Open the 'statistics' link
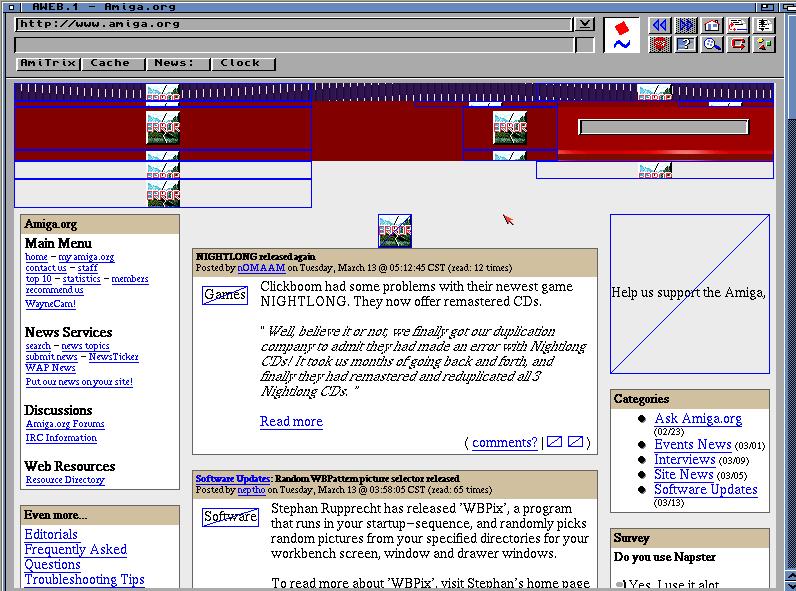 pos(81,279)
